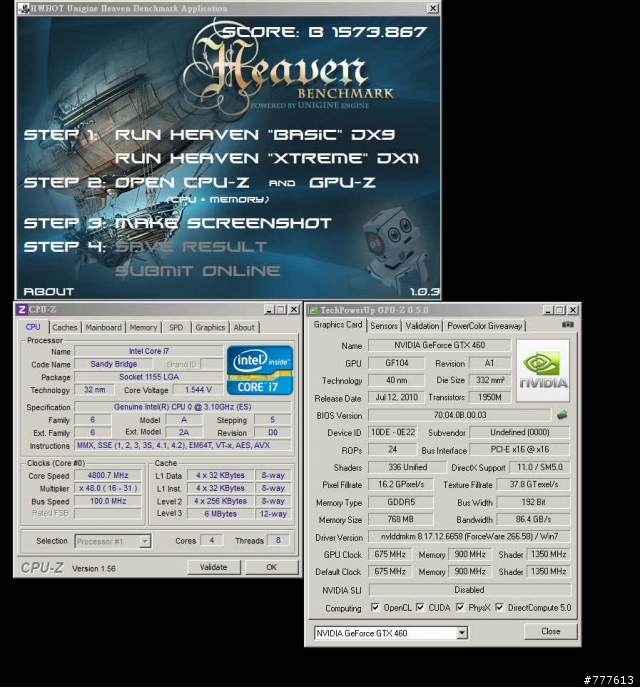Close GPU-Z using title bar X
Image resolution: width=640 pixels, height=688 pixels.
point(572,310)
